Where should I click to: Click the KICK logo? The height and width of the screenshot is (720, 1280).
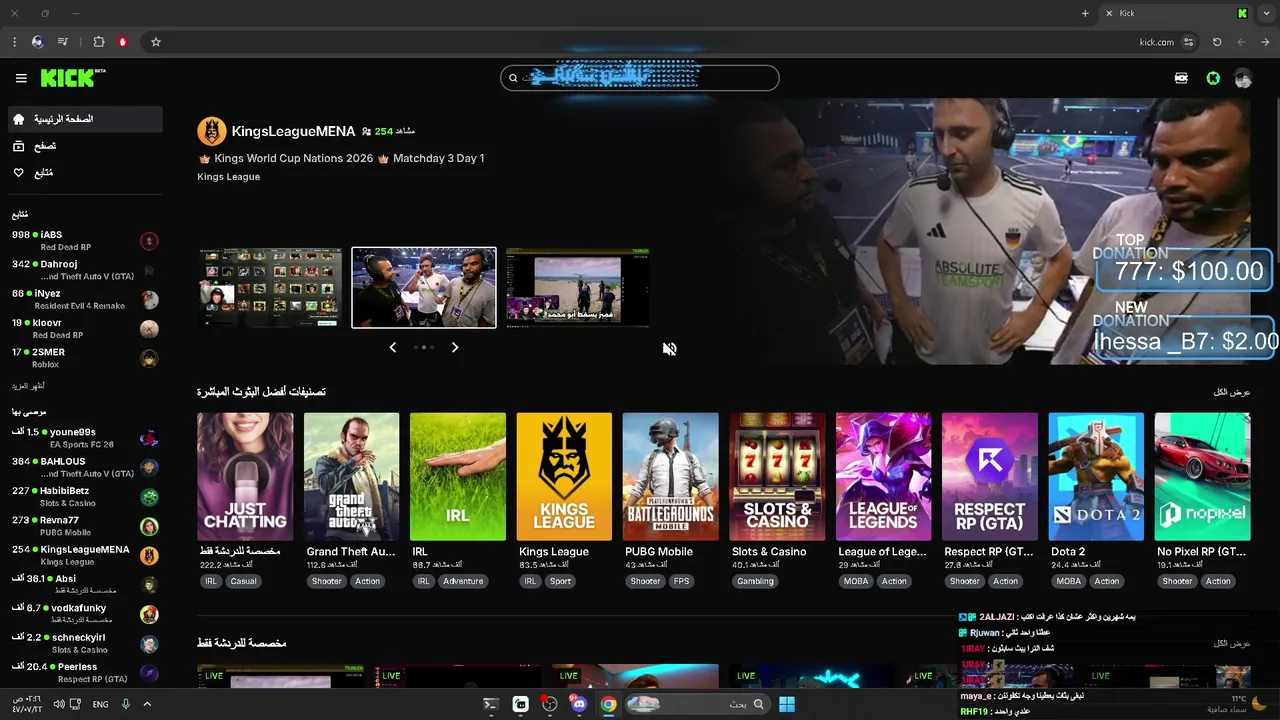[x=72, y=78]
